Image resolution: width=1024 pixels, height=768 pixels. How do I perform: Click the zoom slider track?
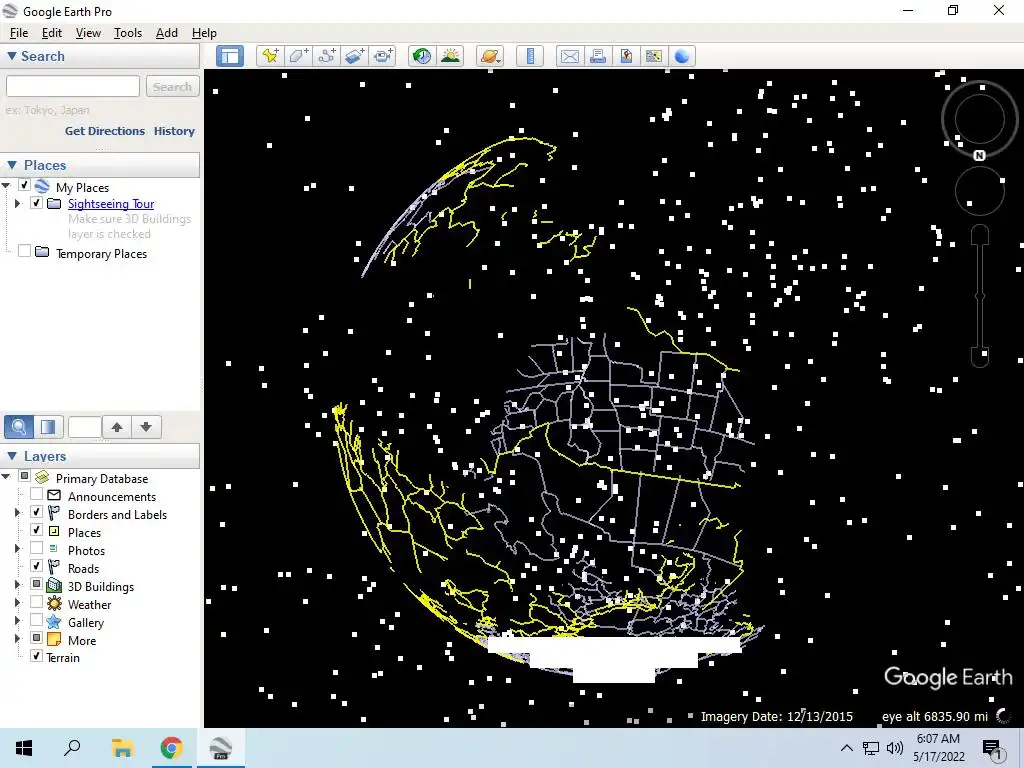pos(980,296)
